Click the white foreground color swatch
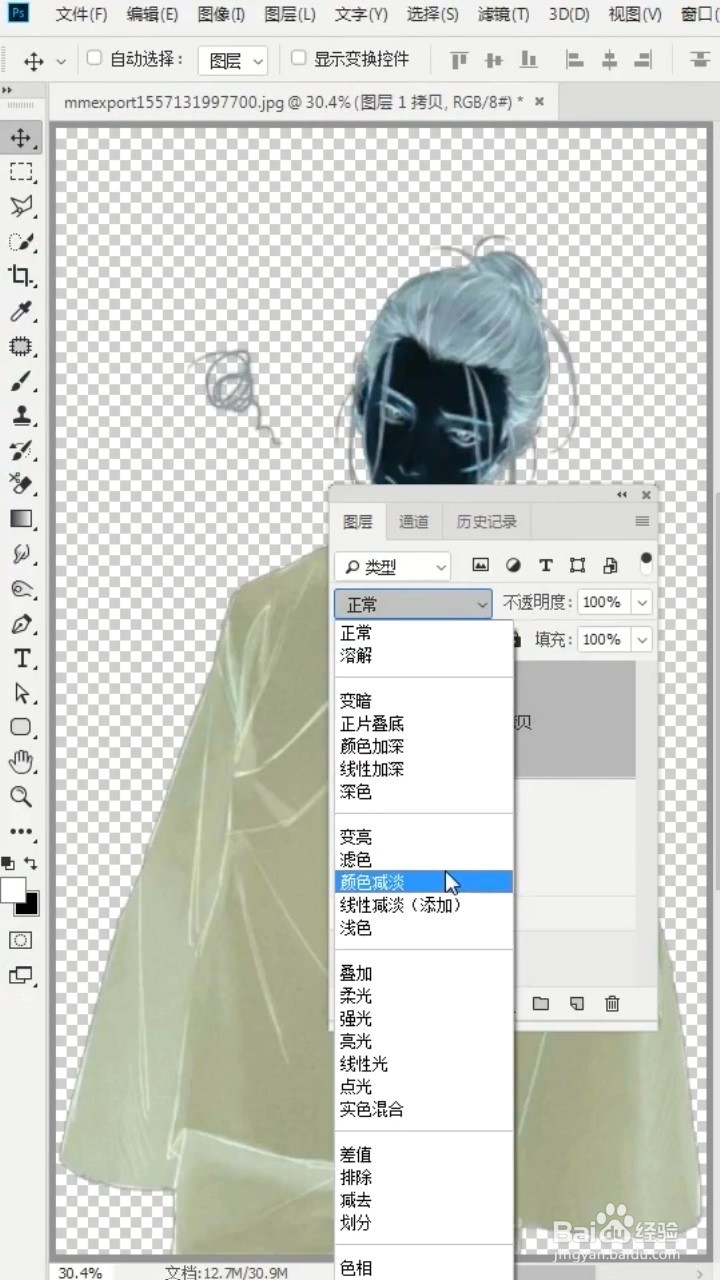720x1280 pixels. pyautogui.click(x=13, y=889)
